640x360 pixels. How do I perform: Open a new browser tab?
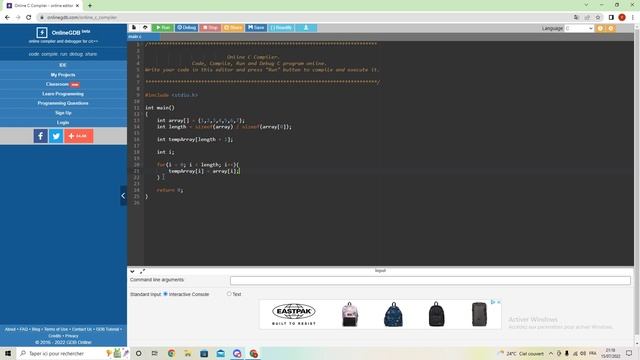[x=90, y=6]
